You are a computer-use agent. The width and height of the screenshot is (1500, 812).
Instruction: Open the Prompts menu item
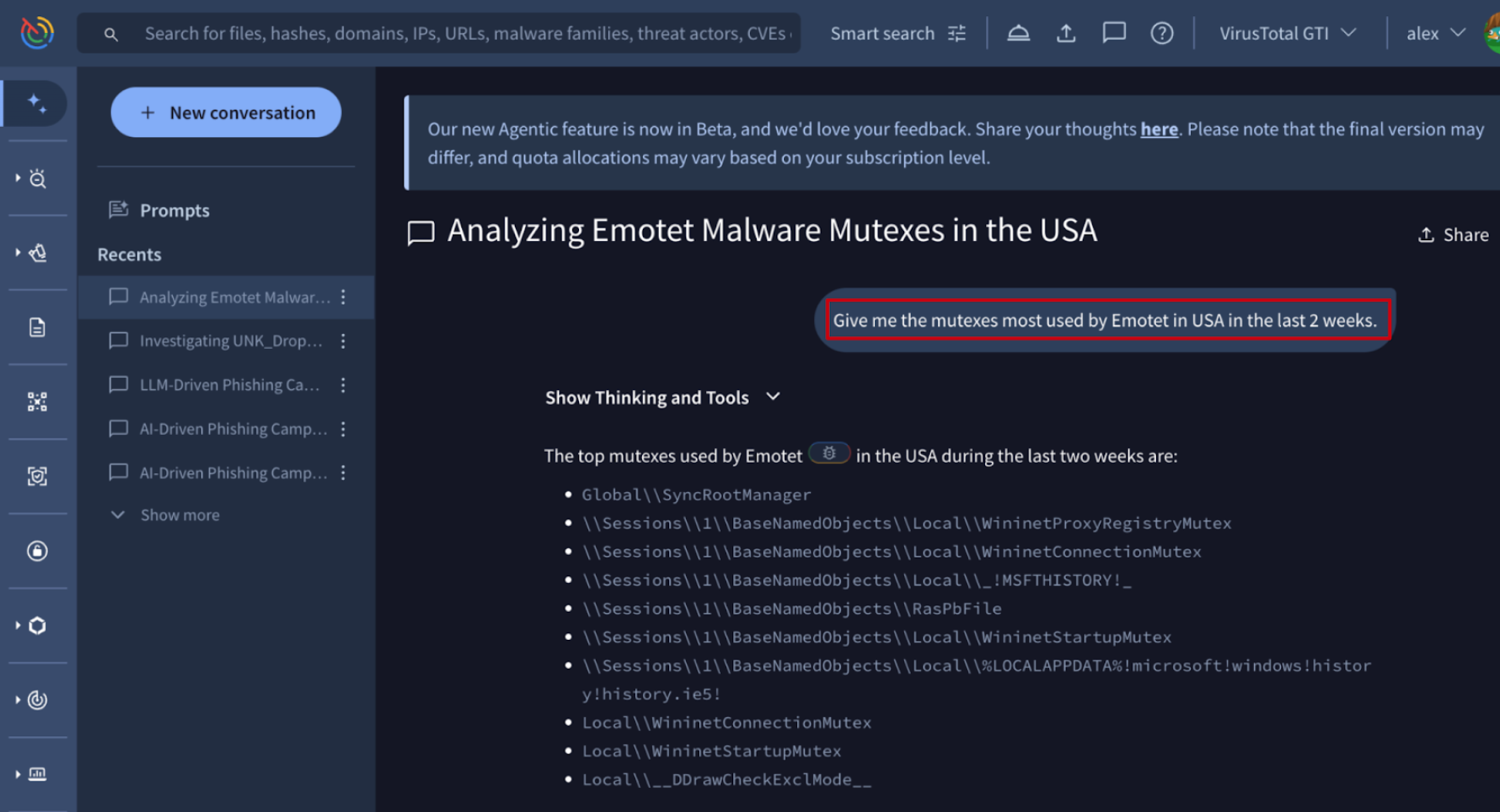159,210
